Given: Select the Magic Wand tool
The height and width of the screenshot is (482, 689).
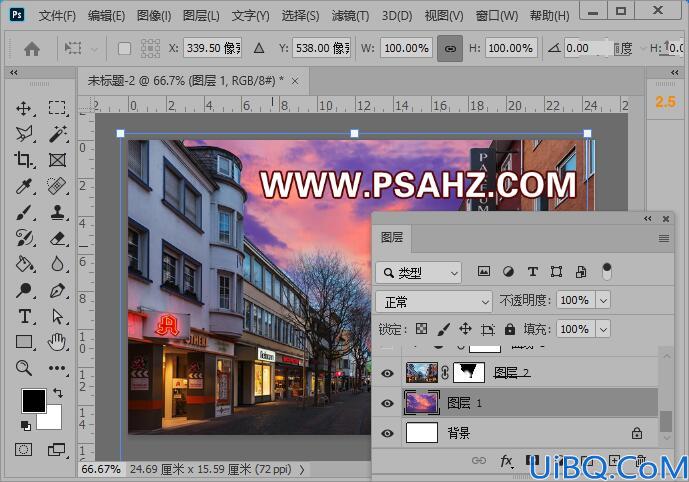Looking at the screenshot, I should 58,134.
